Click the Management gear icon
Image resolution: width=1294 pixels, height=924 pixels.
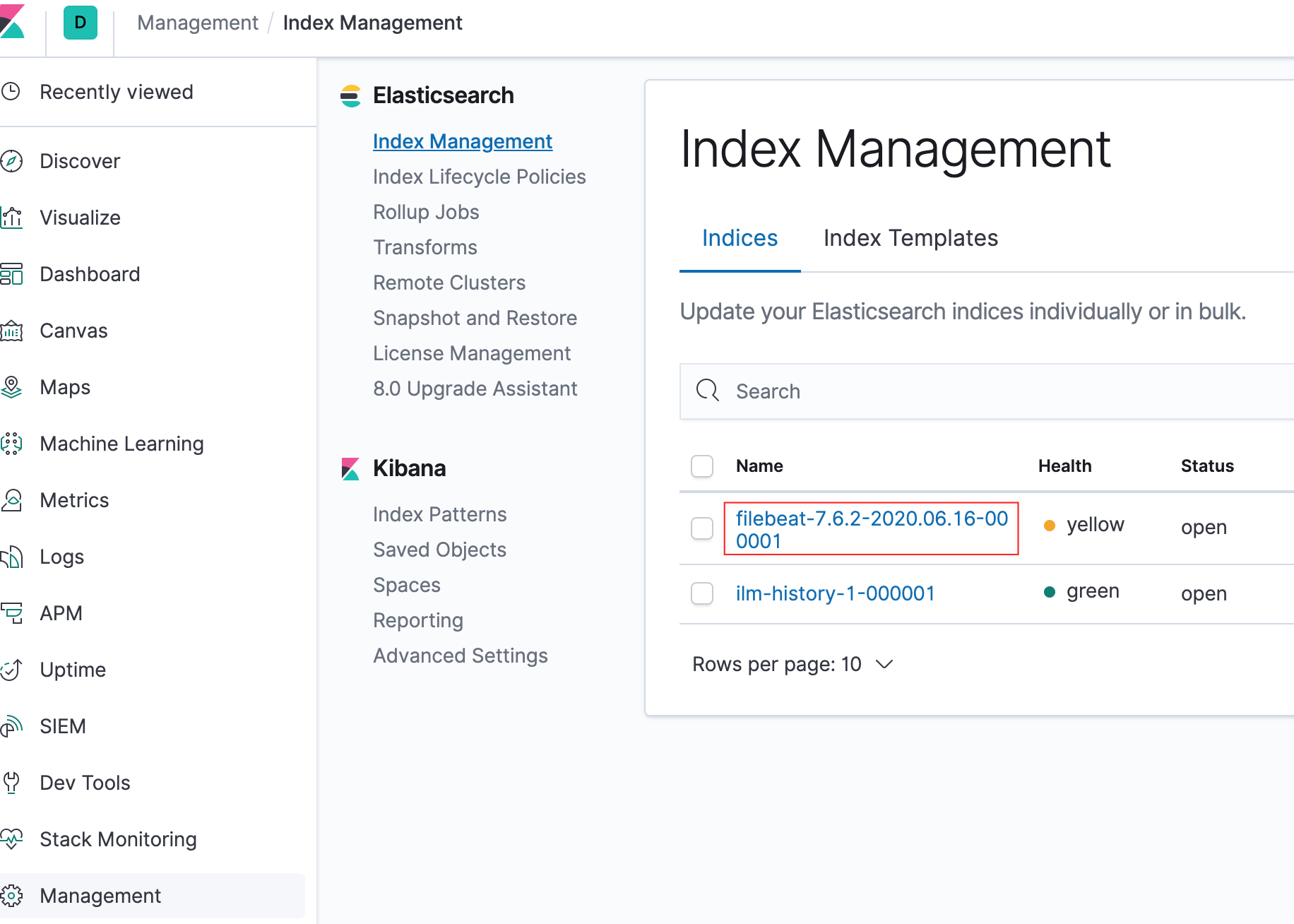[11, 896]
